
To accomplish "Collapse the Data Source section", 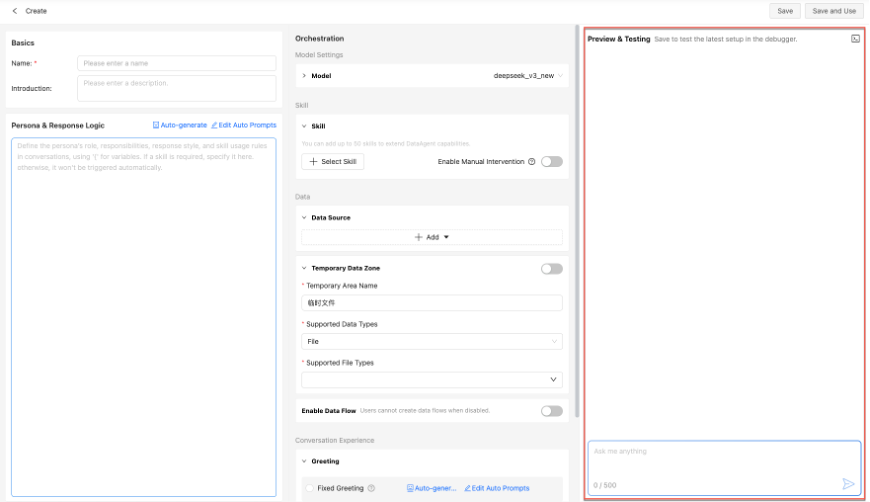I will (304, 217).
